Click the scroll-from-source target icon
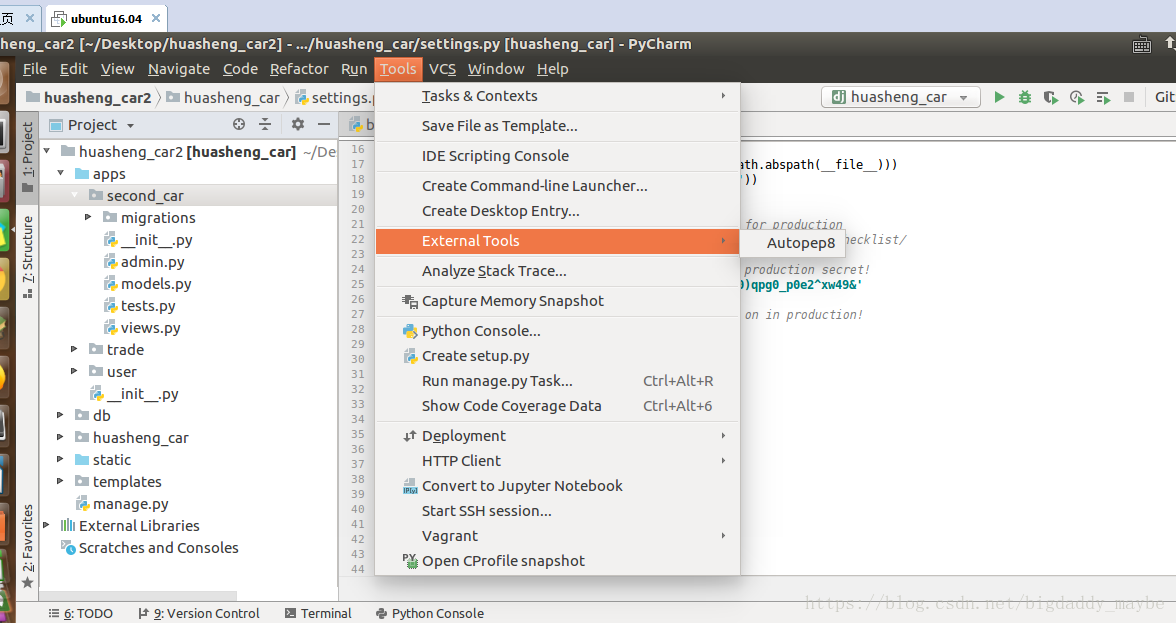The width and height of the screenshot is (1176, 623). pyautogui.click(x=238, y=124)
